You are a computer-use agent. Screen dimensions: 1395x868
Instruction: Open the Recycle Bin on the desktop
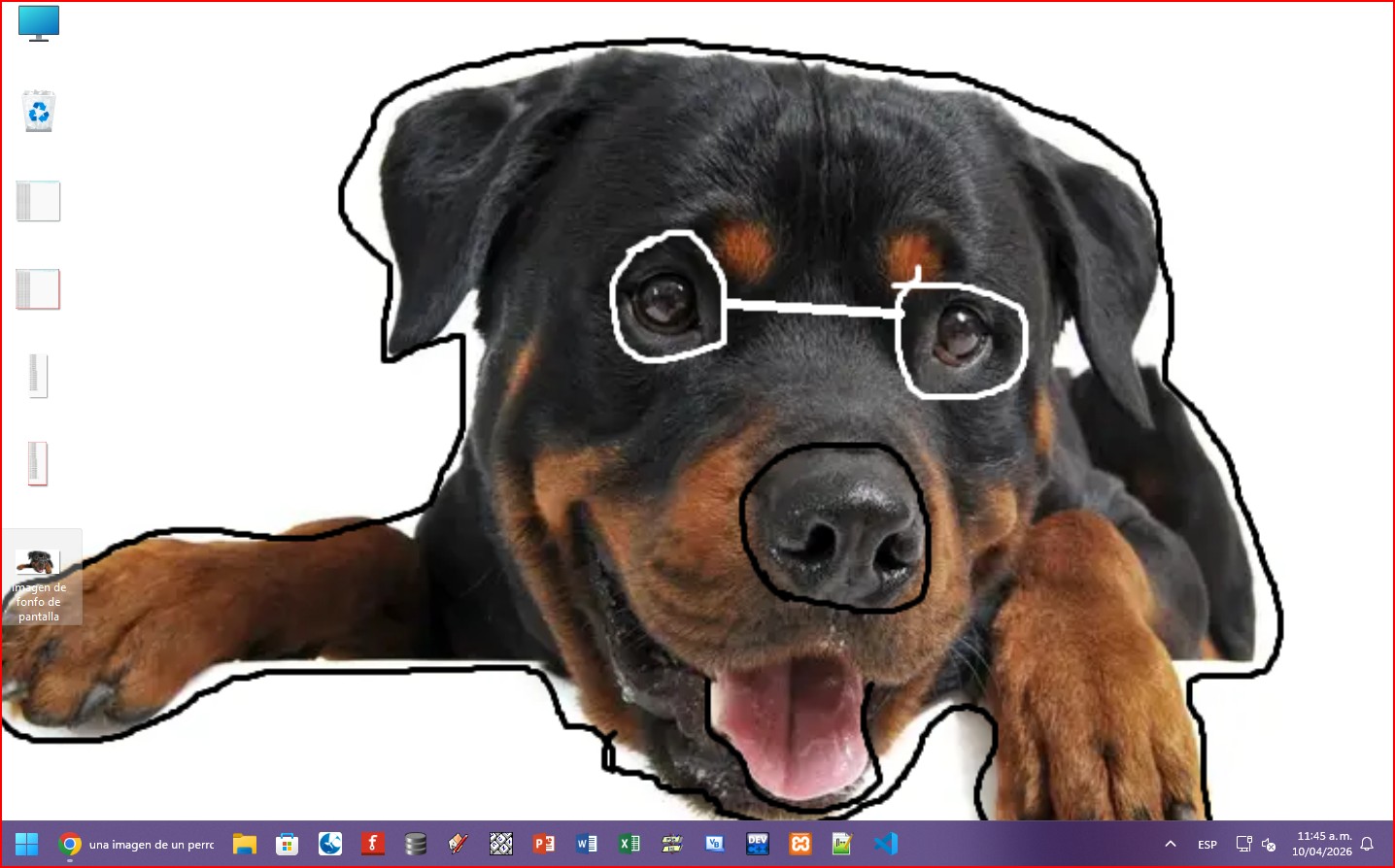pos(39,112)
